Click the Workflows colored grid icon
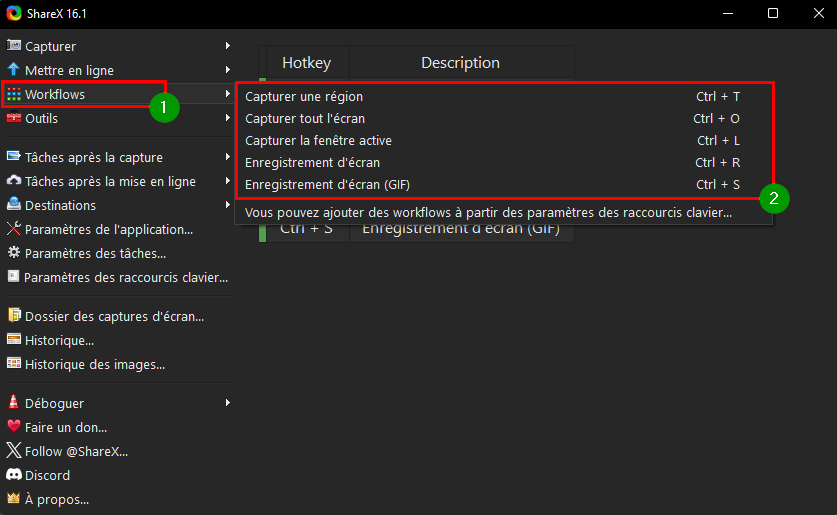This screenshot has width=837, height=515. [13, 94]
